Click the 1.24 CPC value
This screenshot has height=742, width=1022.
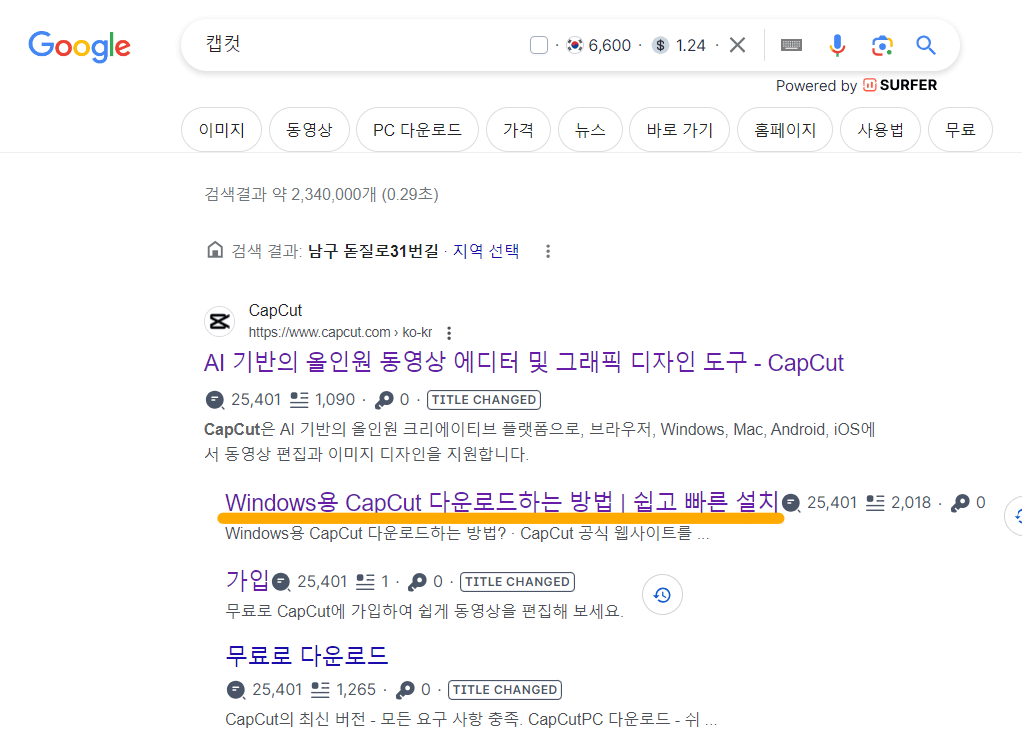[691, 45]
